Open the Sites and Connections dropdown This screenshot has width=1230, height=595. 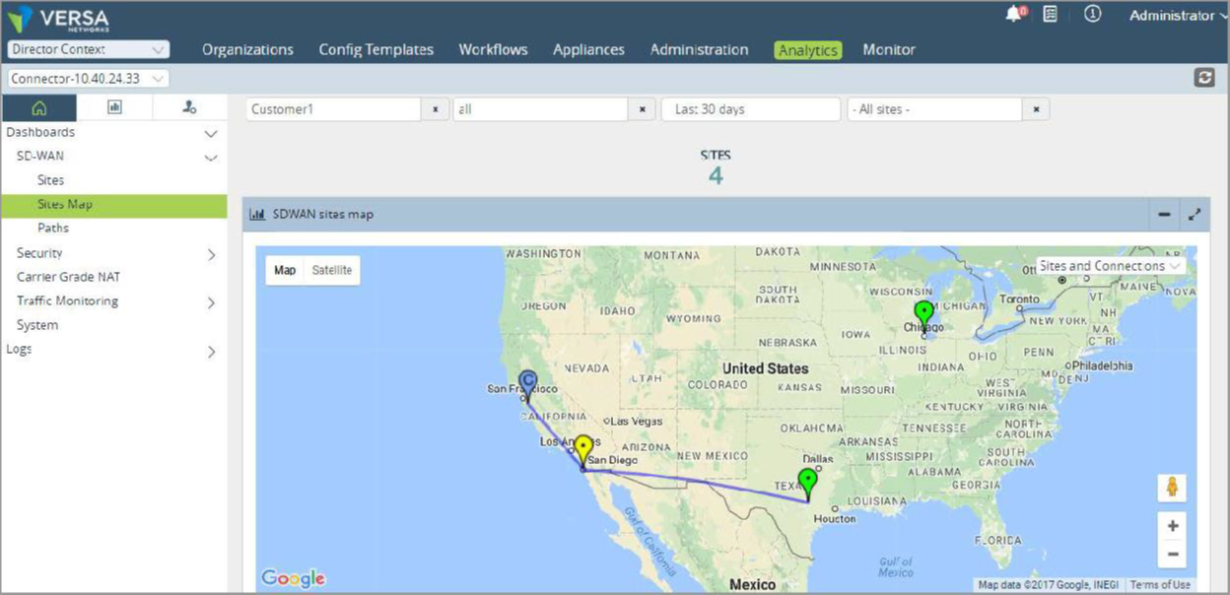[1110, 266]
